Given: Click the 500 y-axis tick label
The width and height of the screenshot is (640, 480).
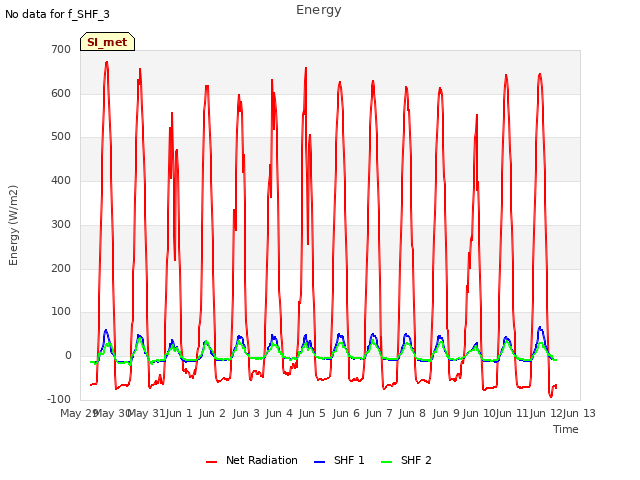Looking at the screenshot, I should pos(61,137).
